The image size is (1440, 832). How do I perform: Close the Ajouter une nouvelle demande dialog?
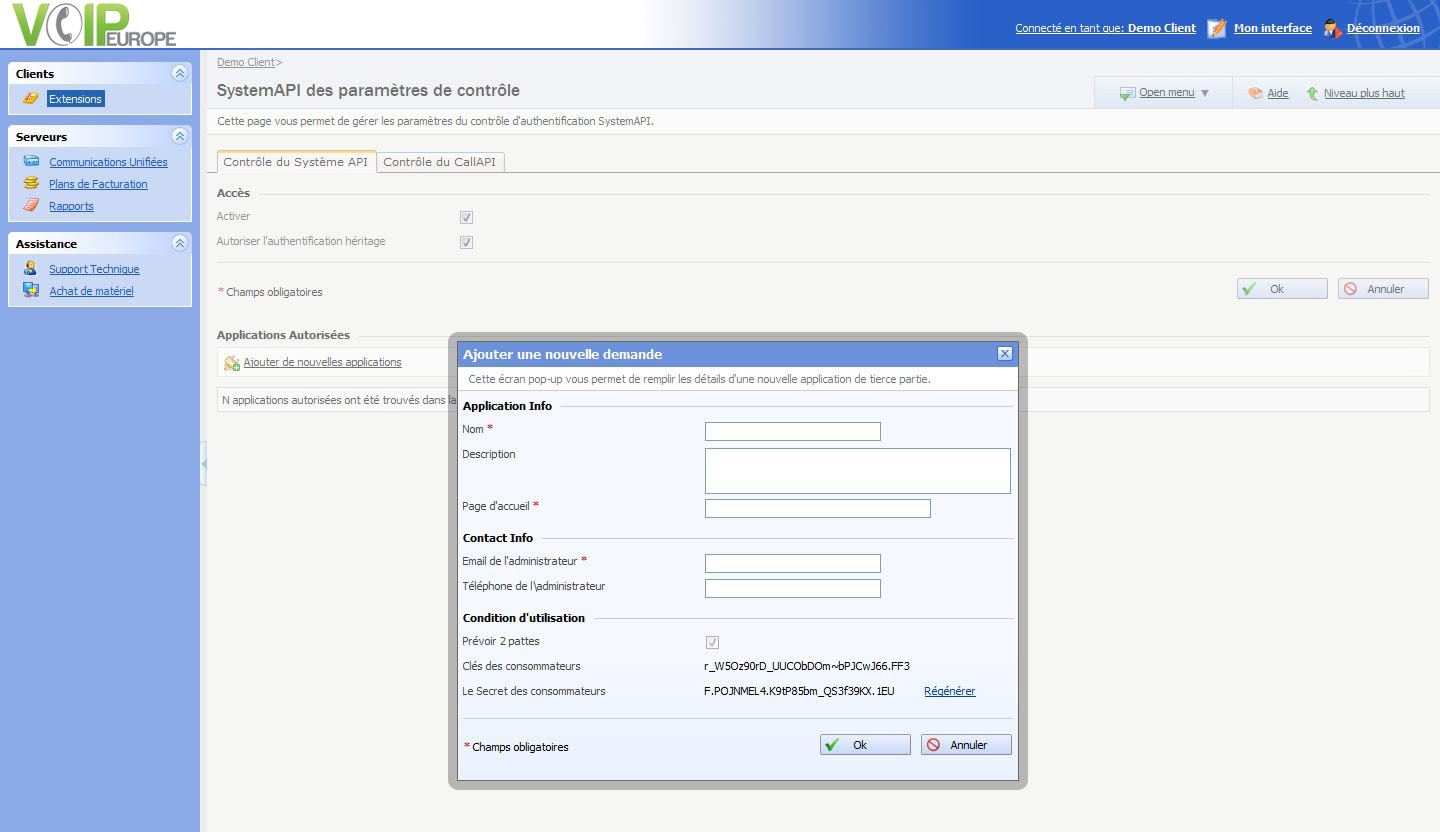pyautogui.click(x=1005, y=354)
